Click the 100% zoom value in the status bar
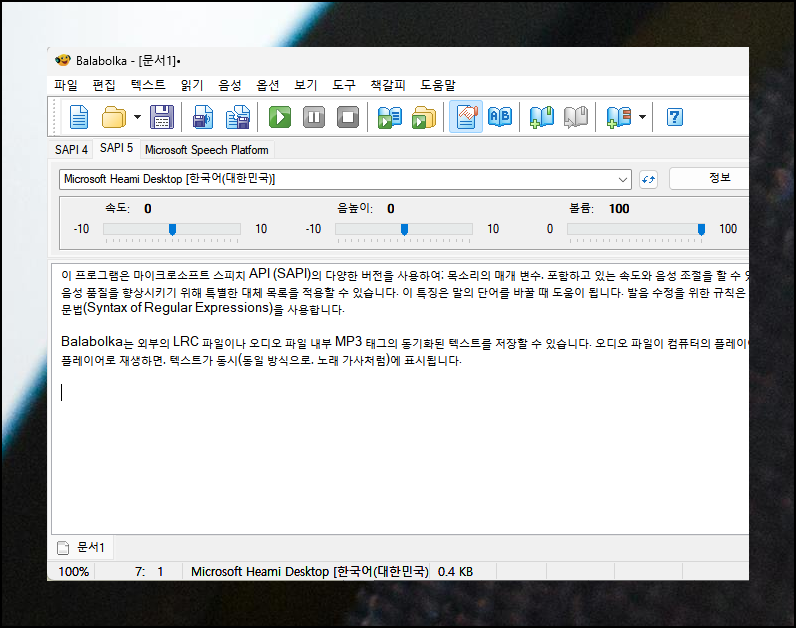Screen dimensions: 796x628 coord(74,572)
